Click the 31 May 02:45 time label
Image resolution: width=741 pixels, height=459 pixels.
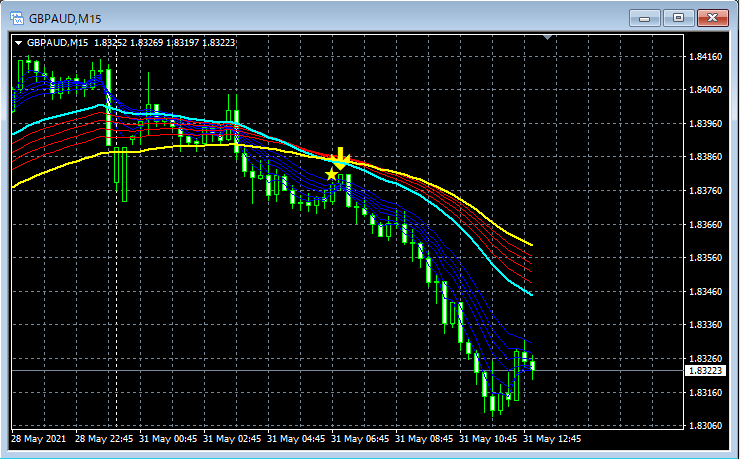(232, 439)
